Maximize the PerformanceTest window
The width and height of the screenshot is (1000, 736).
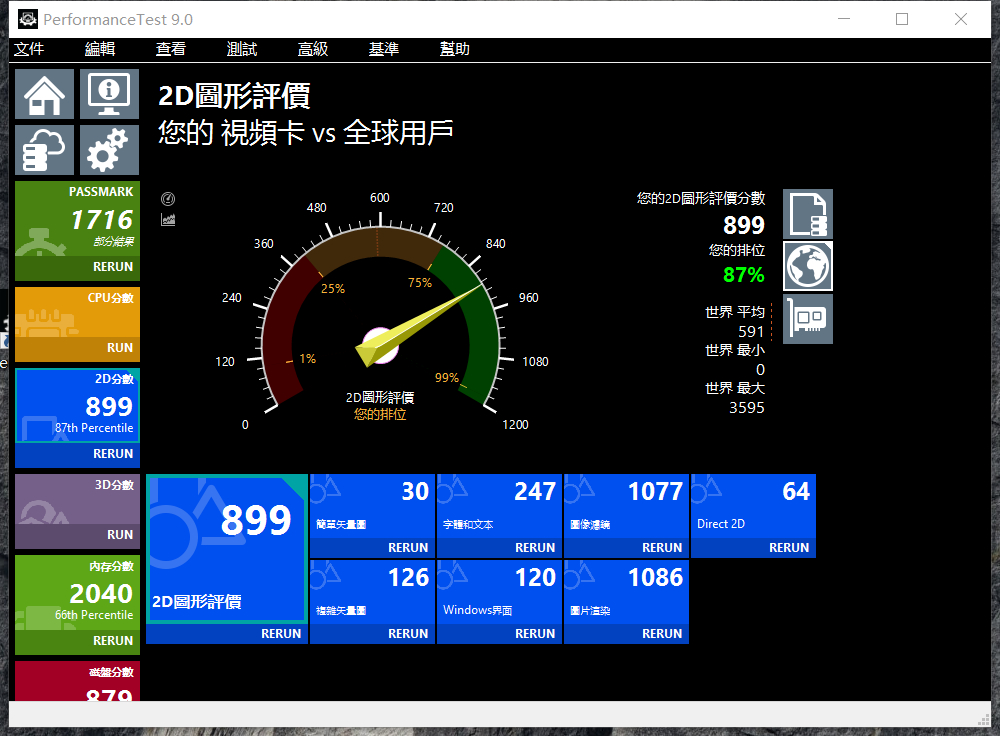point(902,19)
